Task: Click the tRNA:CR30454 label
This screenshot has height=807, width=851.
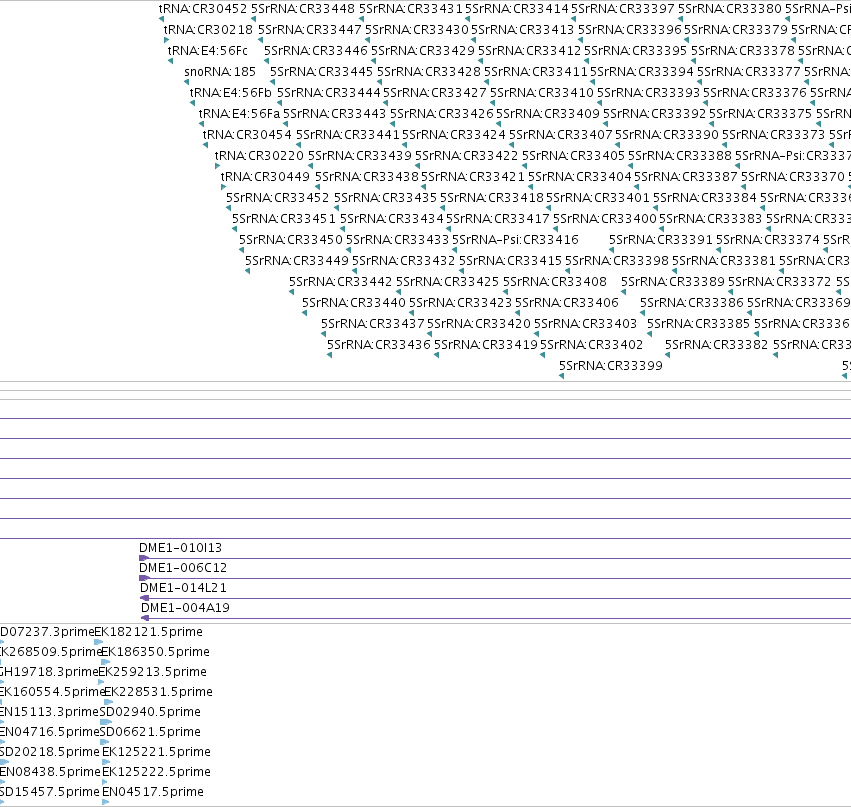Action: coord(247,135)
